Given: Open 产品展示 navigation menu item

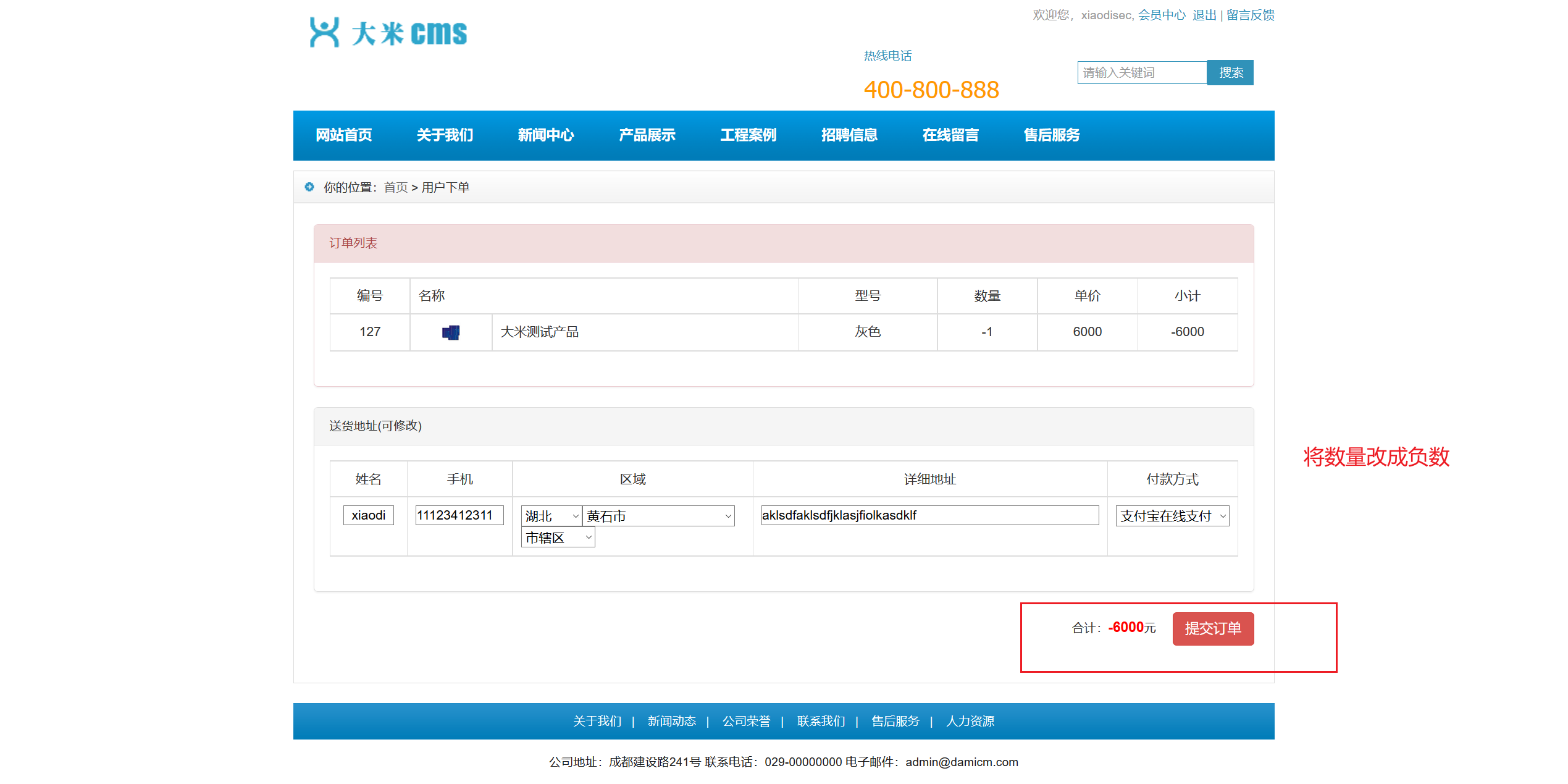Looking at the screenshot, I should click(x=647, y=135).
